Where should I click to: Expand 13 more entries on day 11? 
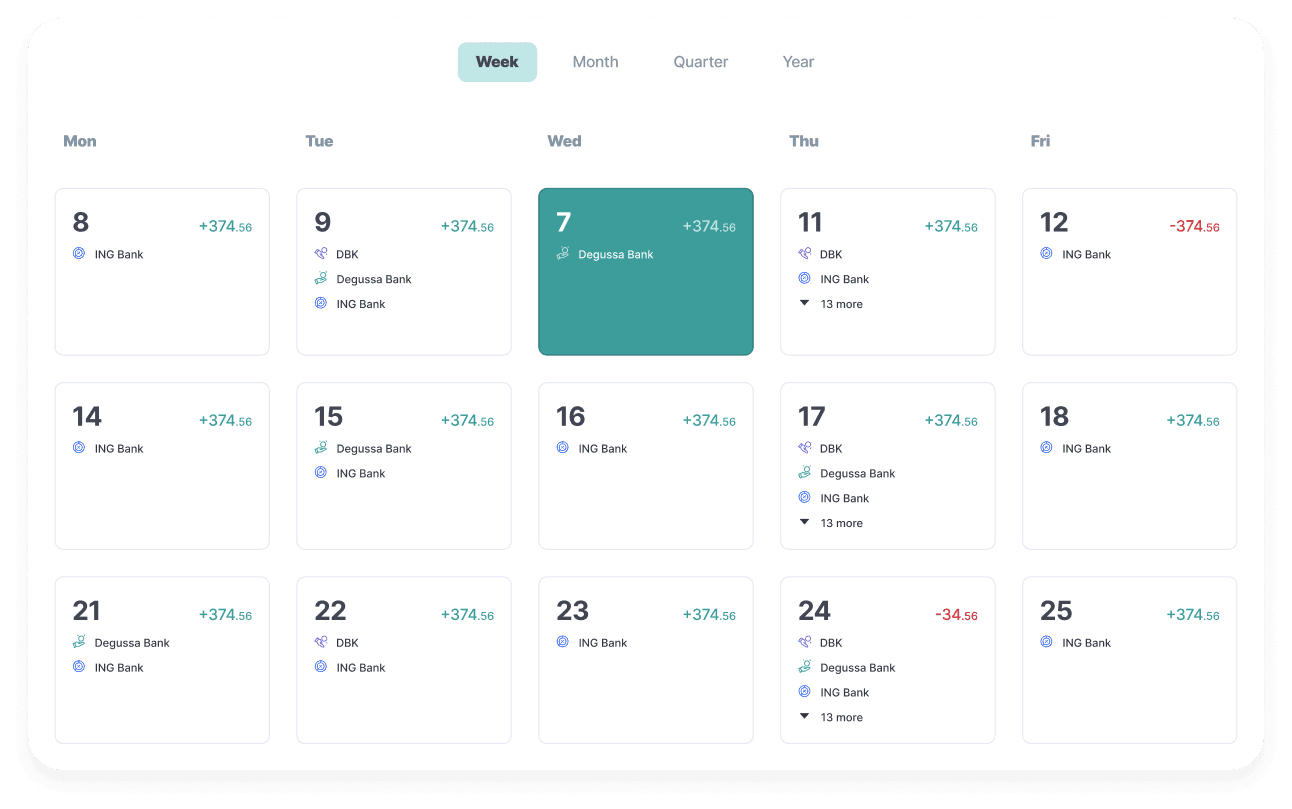point(831,304)
